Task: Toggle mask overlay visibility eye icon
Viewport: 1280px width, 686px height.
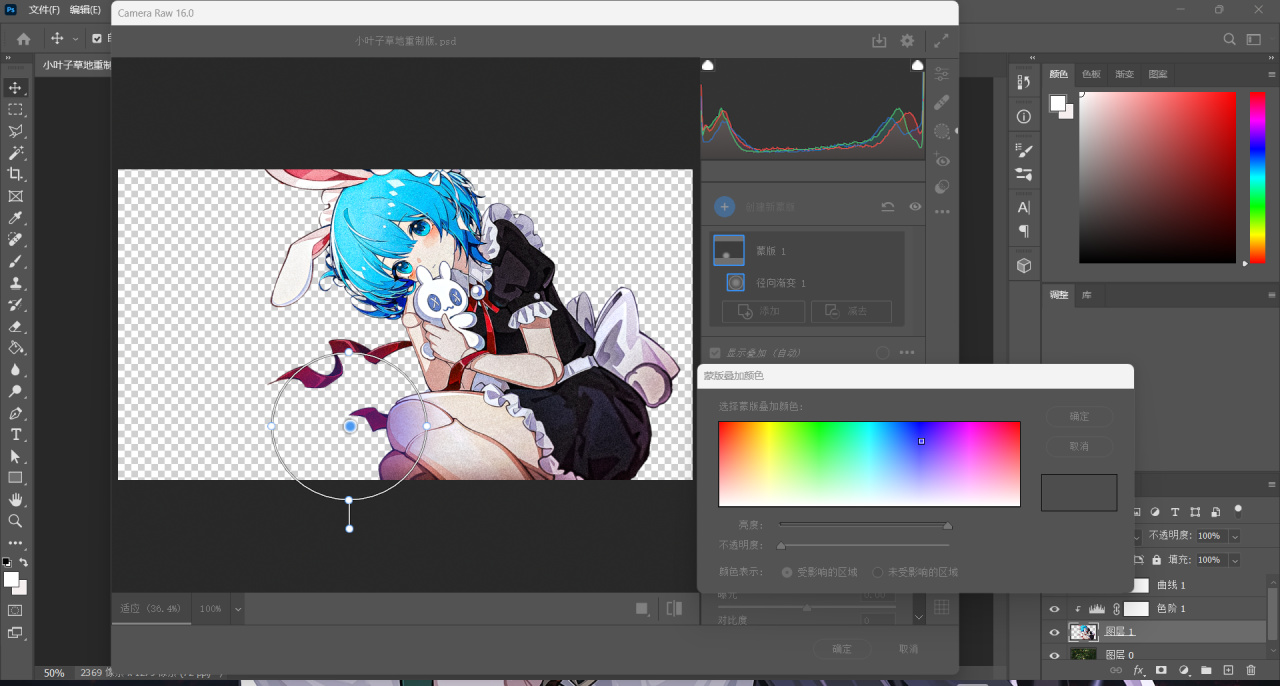Action: tap(915, 207)
